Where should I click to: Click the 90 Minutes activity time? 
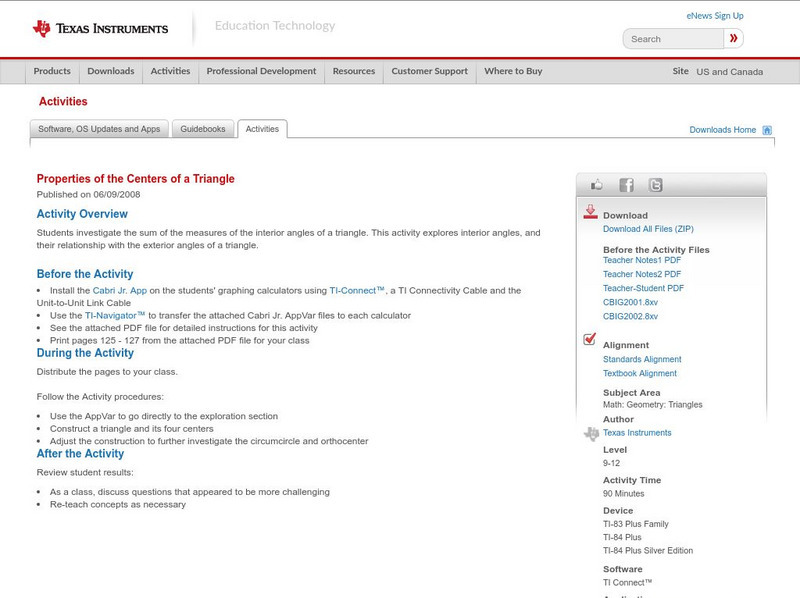point(623,494)
